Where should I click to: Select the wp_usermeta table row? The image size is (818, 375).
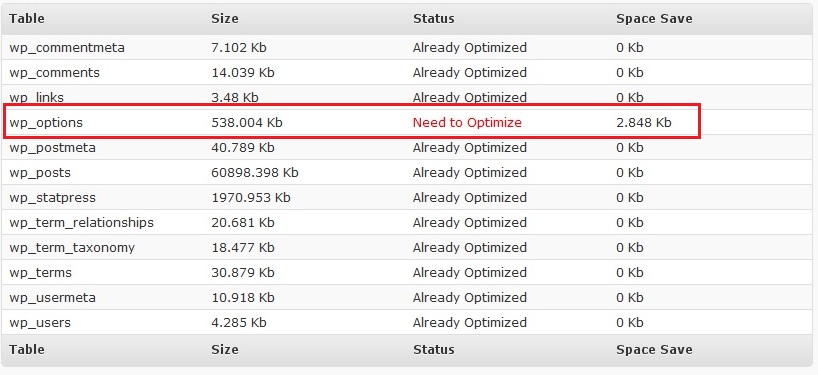[409, 298]
